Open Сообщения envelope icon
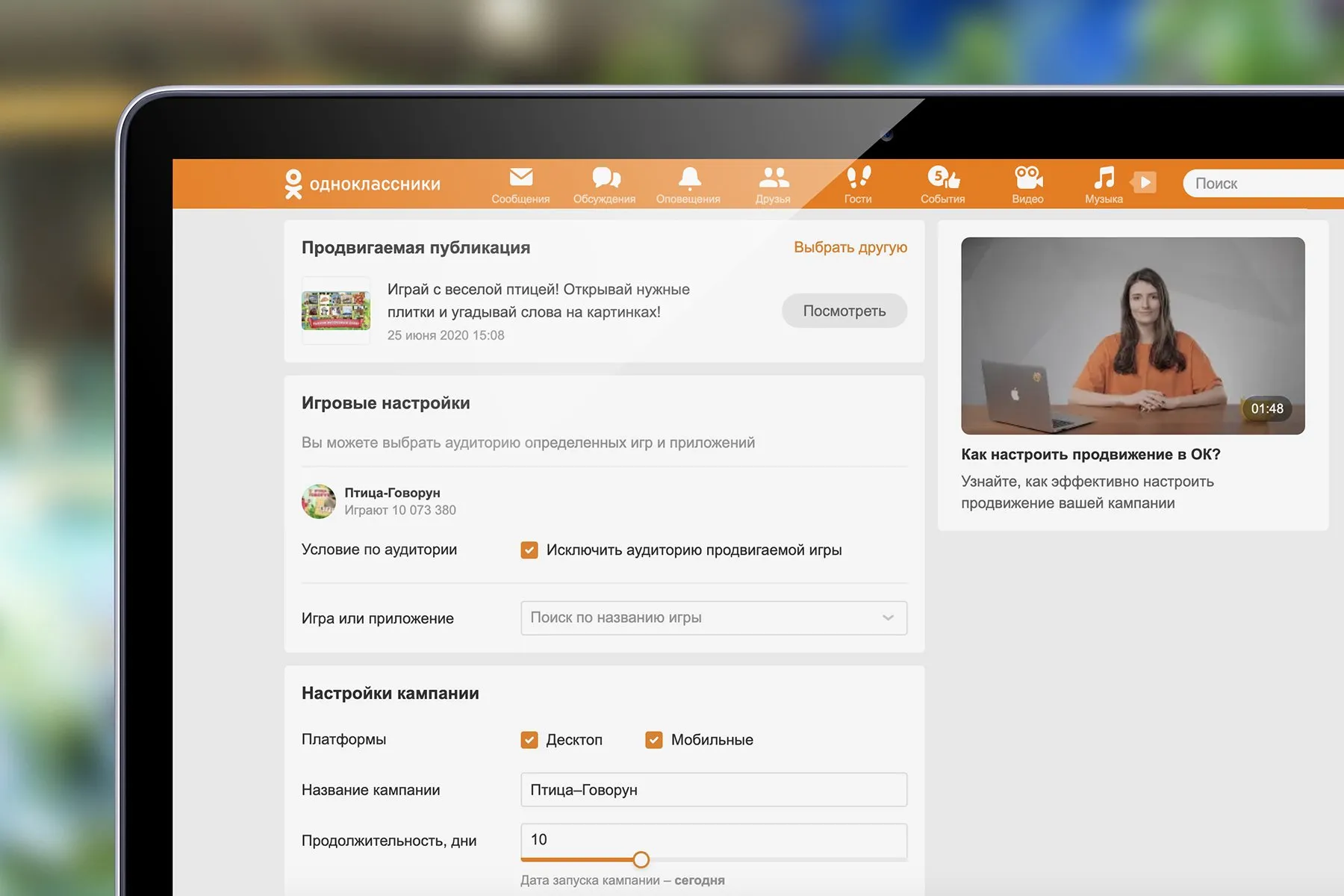 (x=520, y=177)
